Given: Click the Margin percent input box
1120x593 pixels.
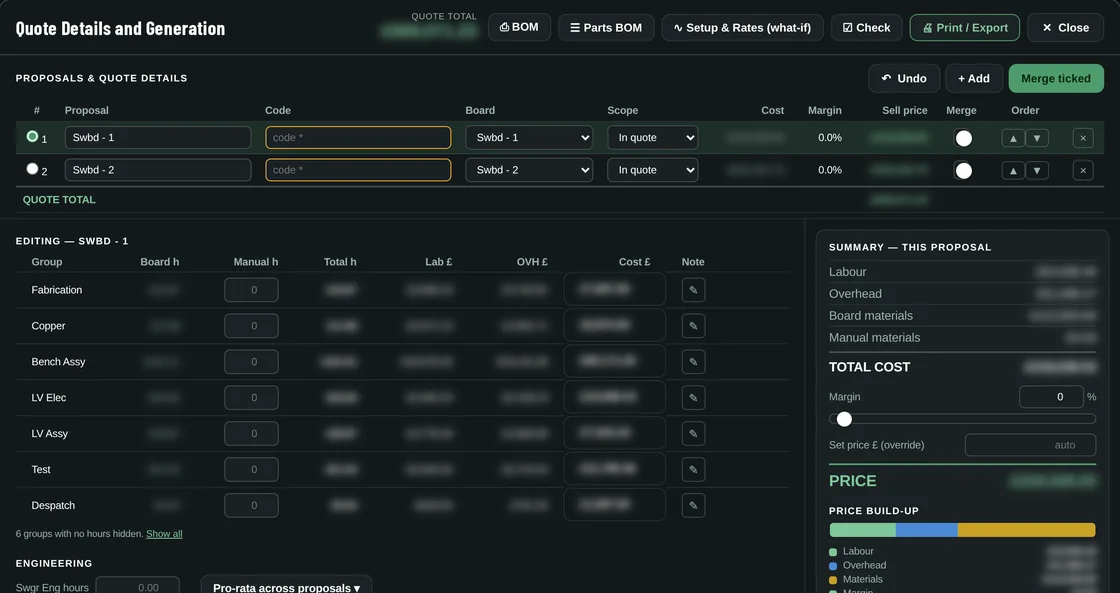Looking at the screenshot, I should (1051, 397).
